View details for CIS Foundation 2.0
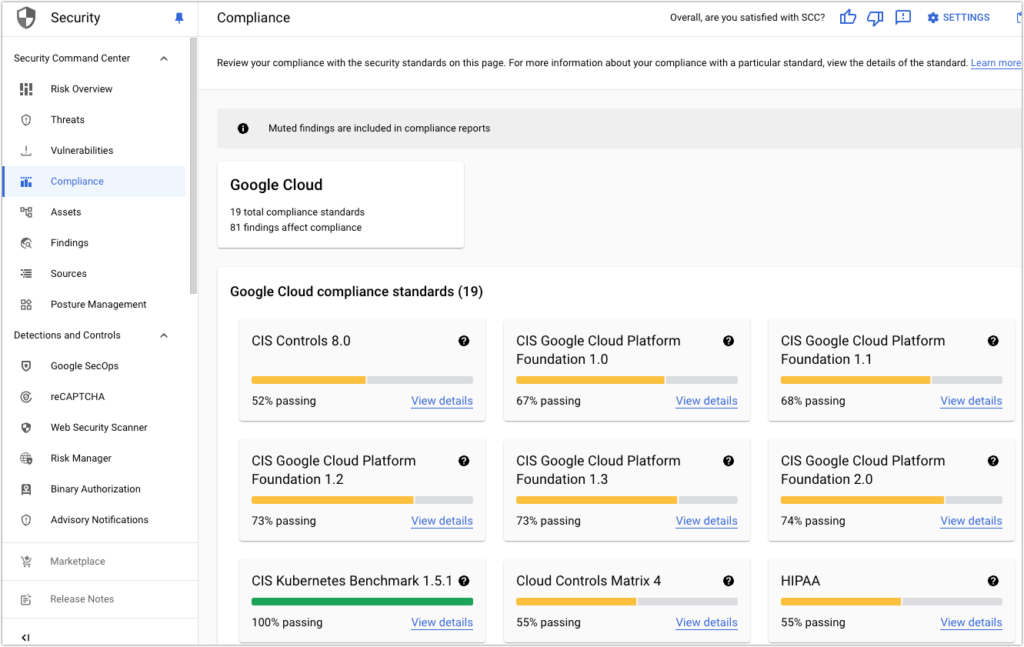Screen dimensions: 1024x647 point(971,521)
